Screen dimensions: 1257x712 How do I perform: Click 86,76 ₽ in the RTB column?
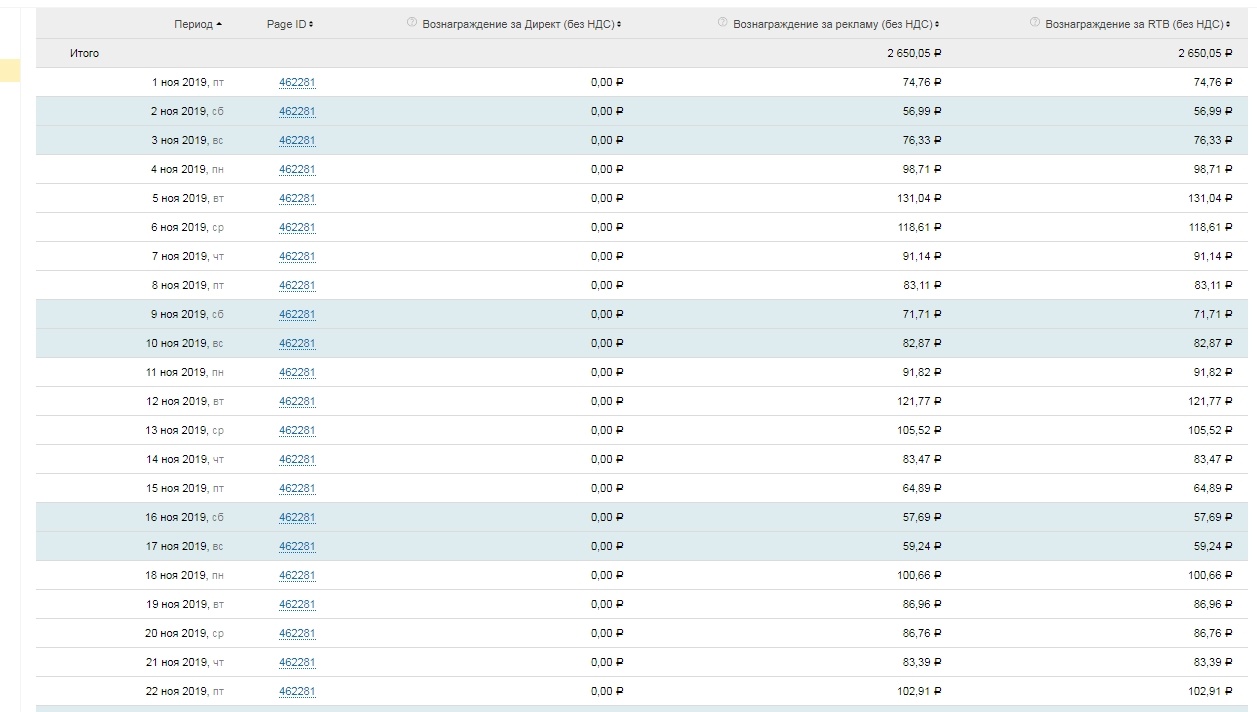(1213, 633)
